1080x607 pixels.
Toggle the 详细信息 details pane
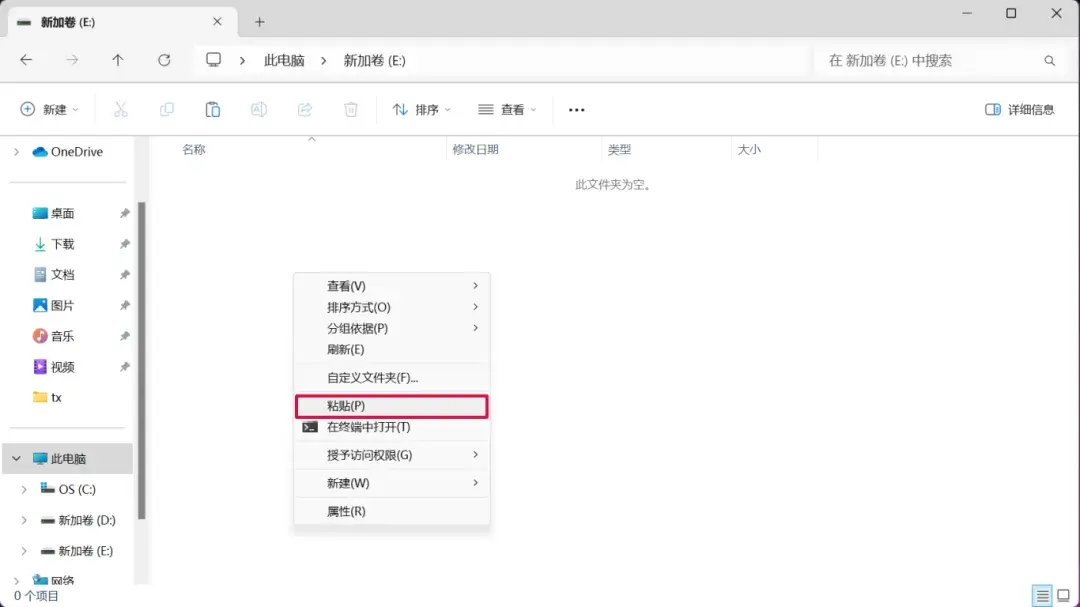[x=1020, y=110]
